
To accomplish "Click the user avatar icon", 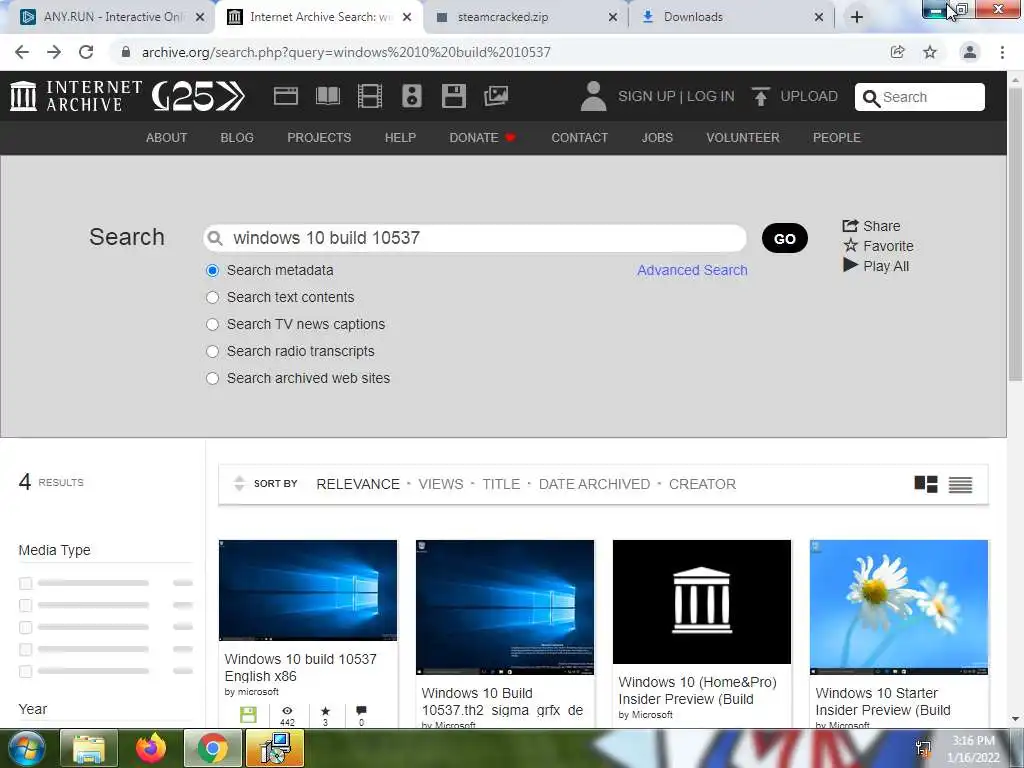I will point(593,96).
